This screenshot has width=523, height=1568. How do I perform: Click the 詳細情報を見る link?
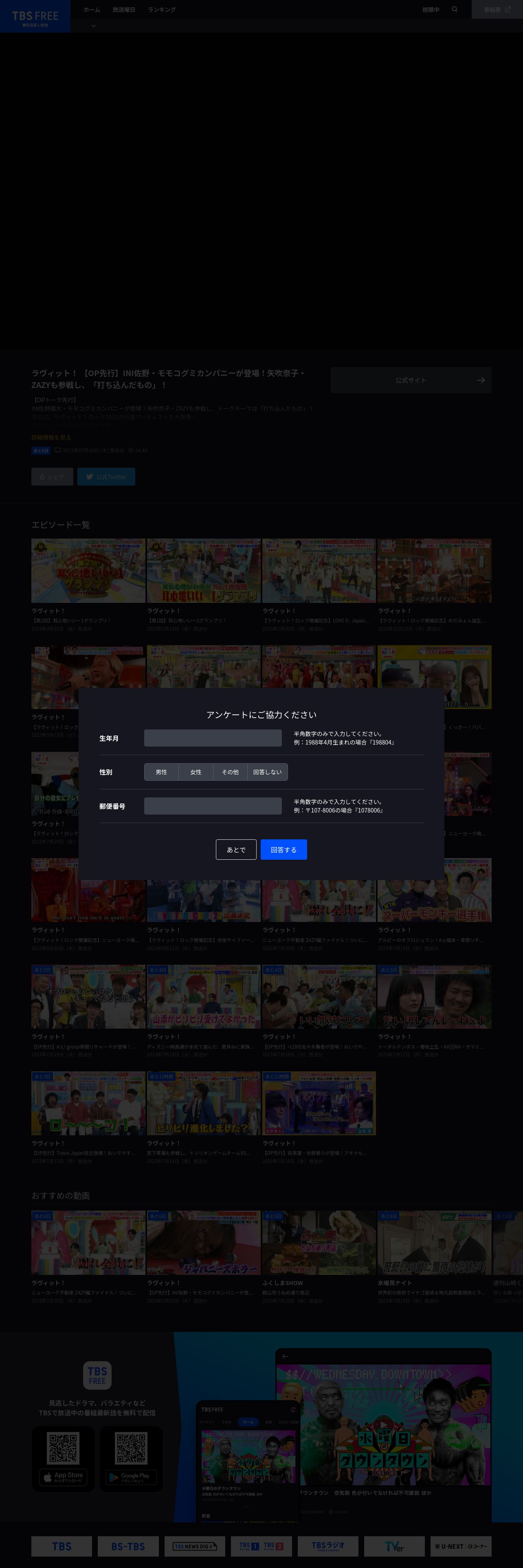click(x=51, y=437)
